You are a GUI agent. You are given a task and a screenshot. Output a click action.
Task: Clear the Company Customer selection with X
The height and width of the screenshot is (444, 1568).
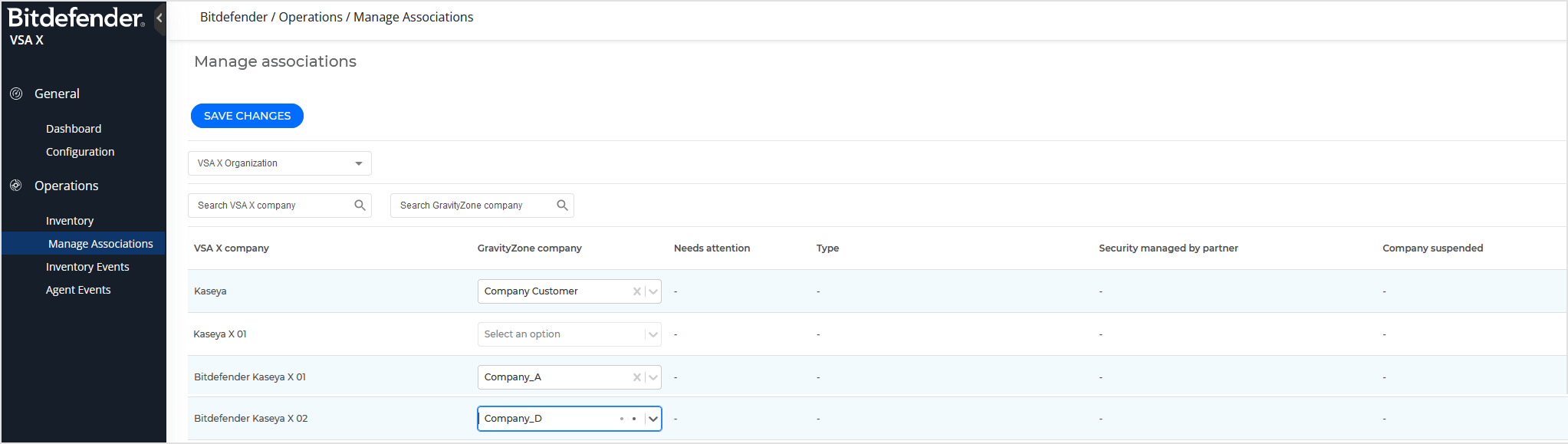click(x=636, y=291)
